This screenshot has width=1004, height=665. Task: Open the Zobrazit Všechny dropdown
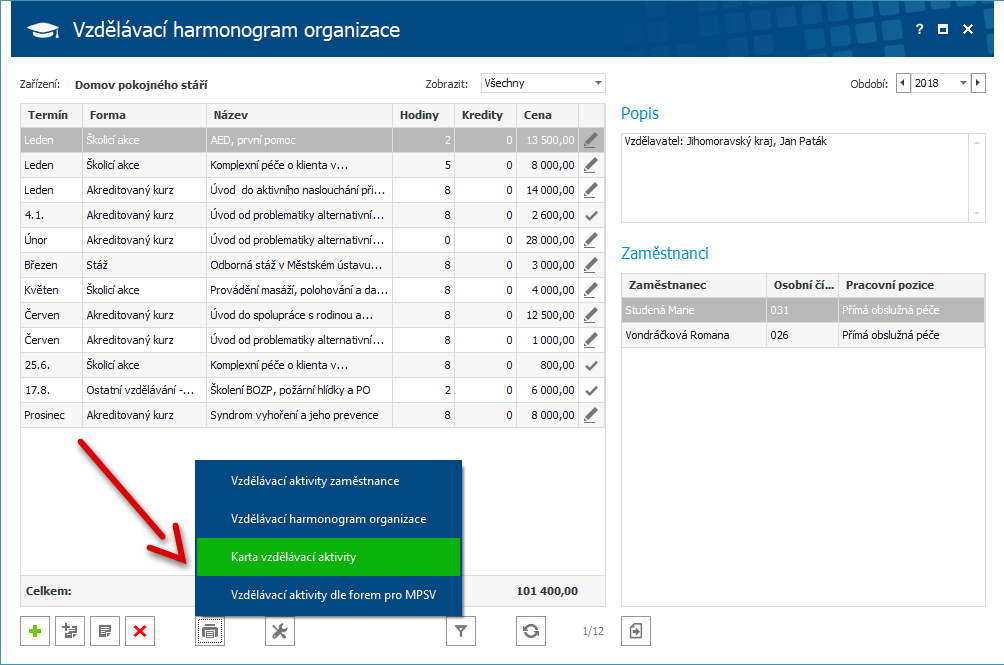(543, 83)
